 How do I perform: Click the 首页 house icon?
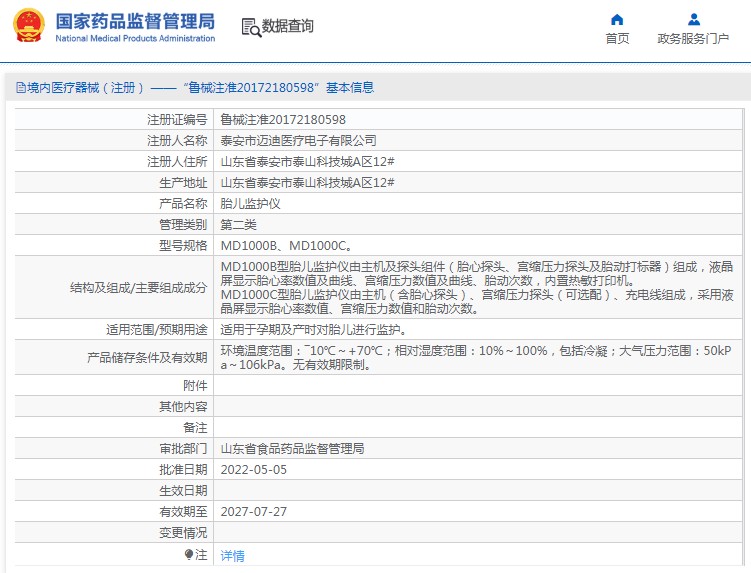tap(617, 19)
